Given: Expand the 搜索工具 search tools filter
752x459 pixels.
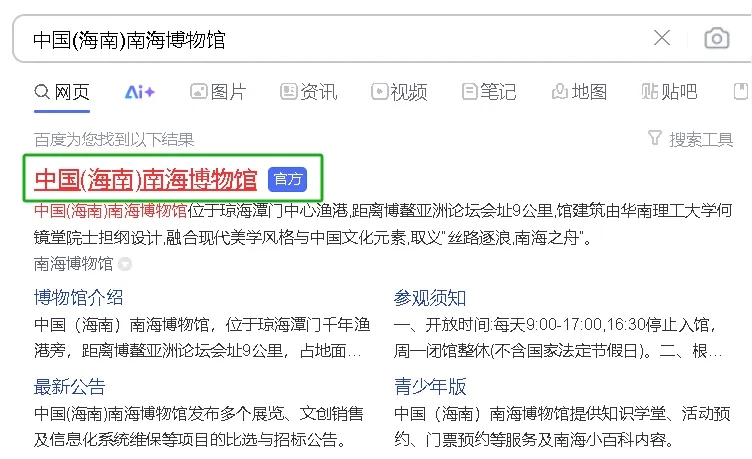Looking at the screenshot, I should pyautogui.click(x=690, y=139).
